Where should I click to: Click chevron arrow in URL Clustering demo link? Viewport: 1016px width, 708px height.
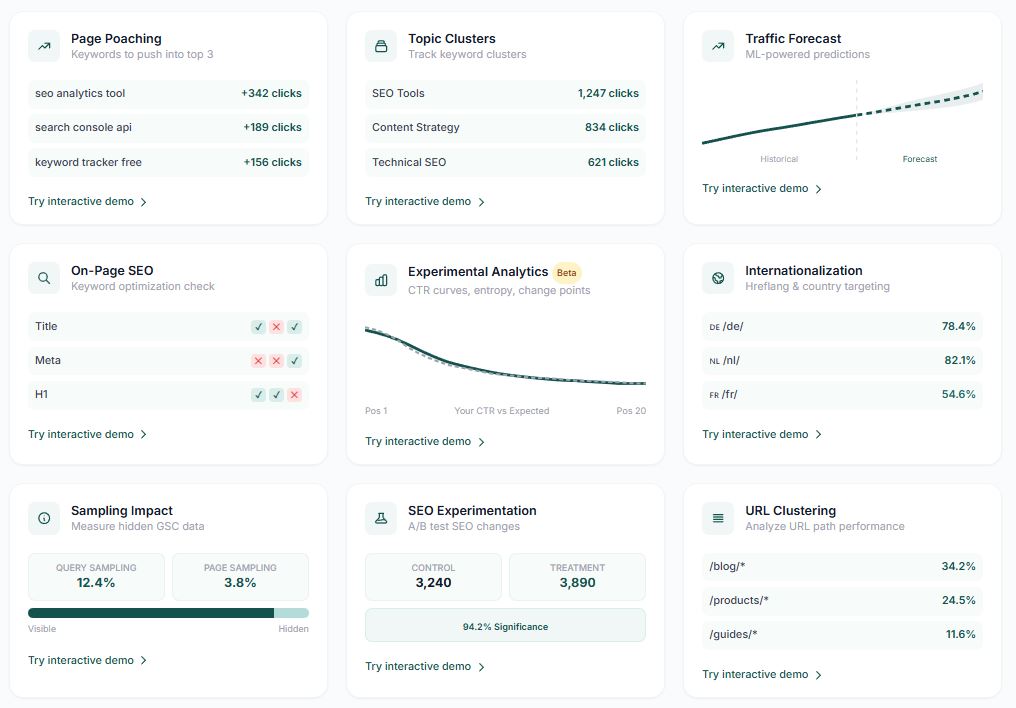click(x=818, y=675)
